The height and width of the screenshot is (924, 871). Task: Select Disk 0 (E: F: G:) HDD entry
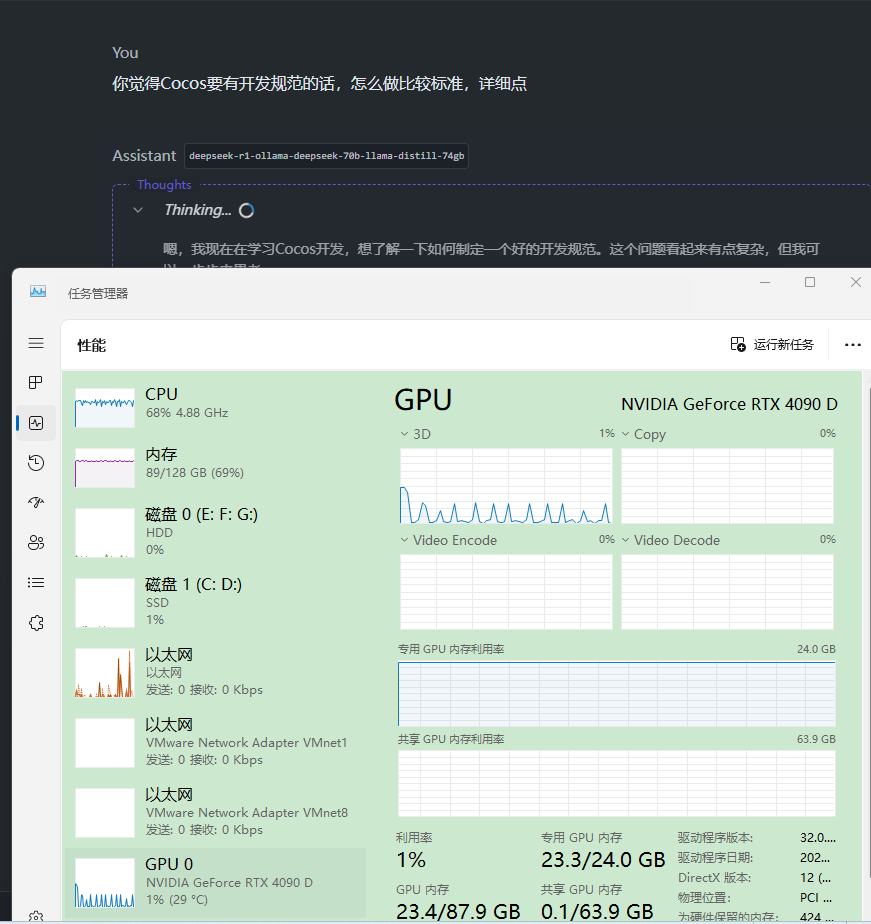click(216, 532)
